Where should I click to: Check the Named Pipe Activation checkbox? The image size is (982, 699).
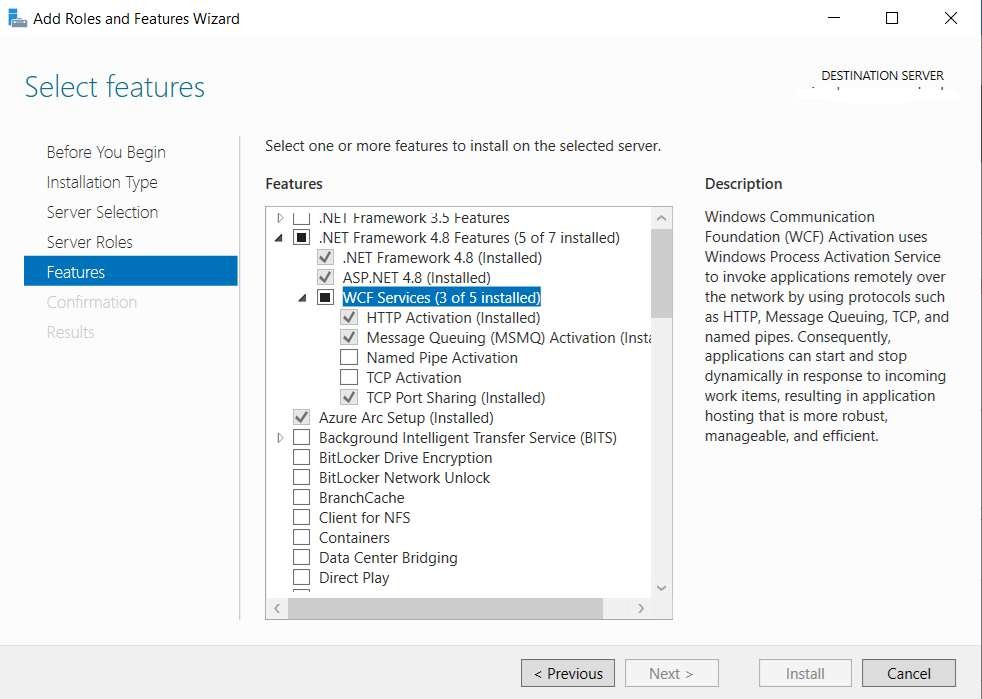tap(349, 358)
